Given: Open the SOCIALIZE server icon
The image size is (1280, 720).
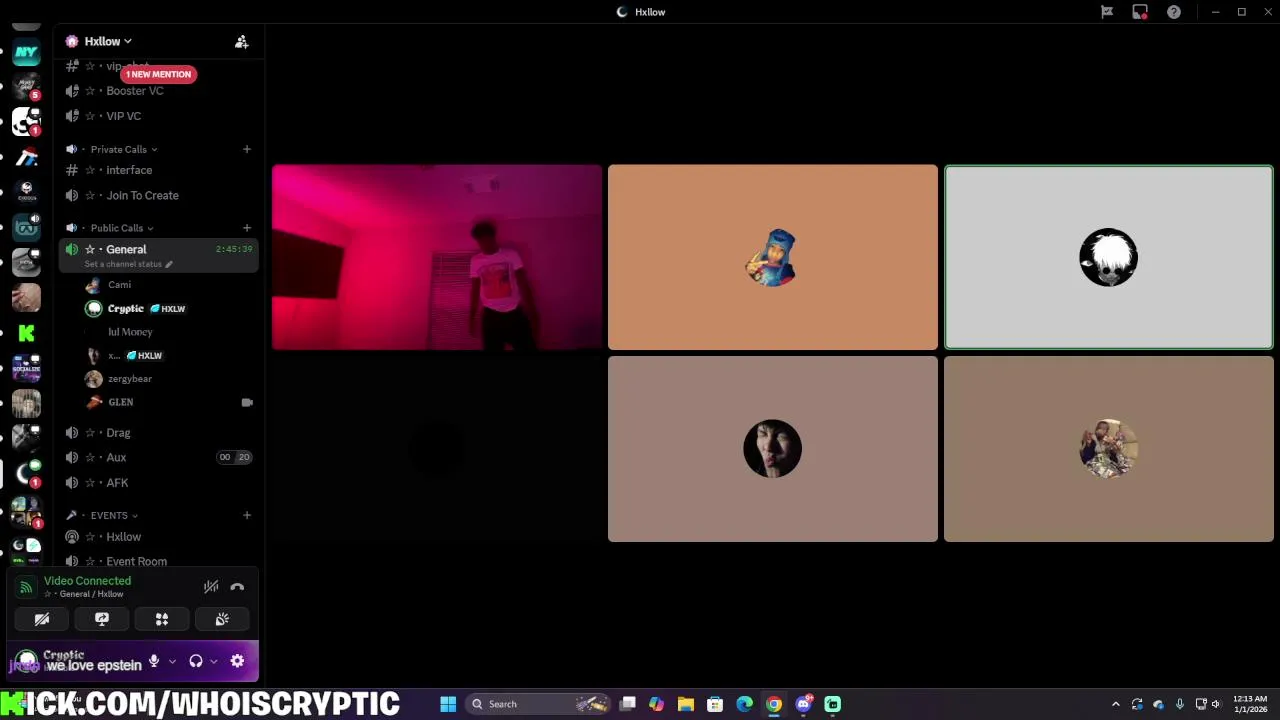Looking at the screenshot, I should tap(26, 368).
